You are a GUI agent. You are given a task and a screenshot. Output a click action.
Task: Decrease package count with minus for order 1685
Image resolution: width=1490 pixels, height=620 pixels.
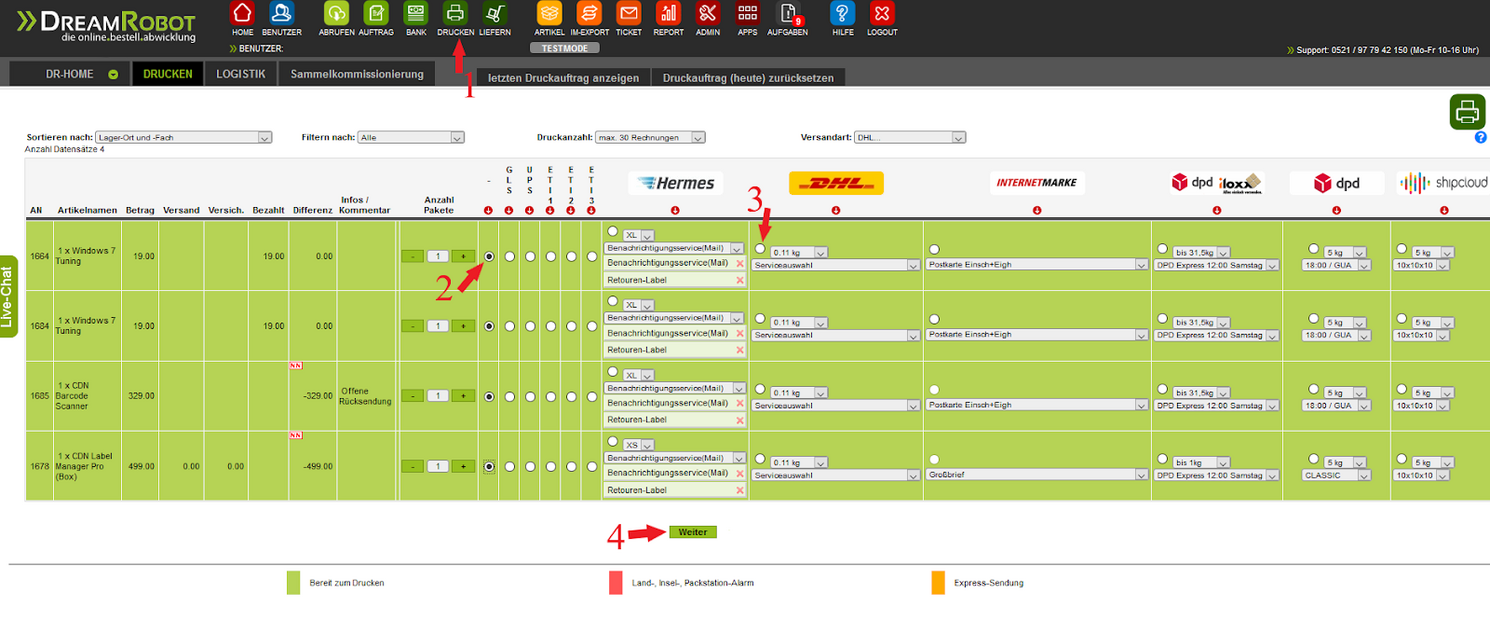click(x=413, y=396)
